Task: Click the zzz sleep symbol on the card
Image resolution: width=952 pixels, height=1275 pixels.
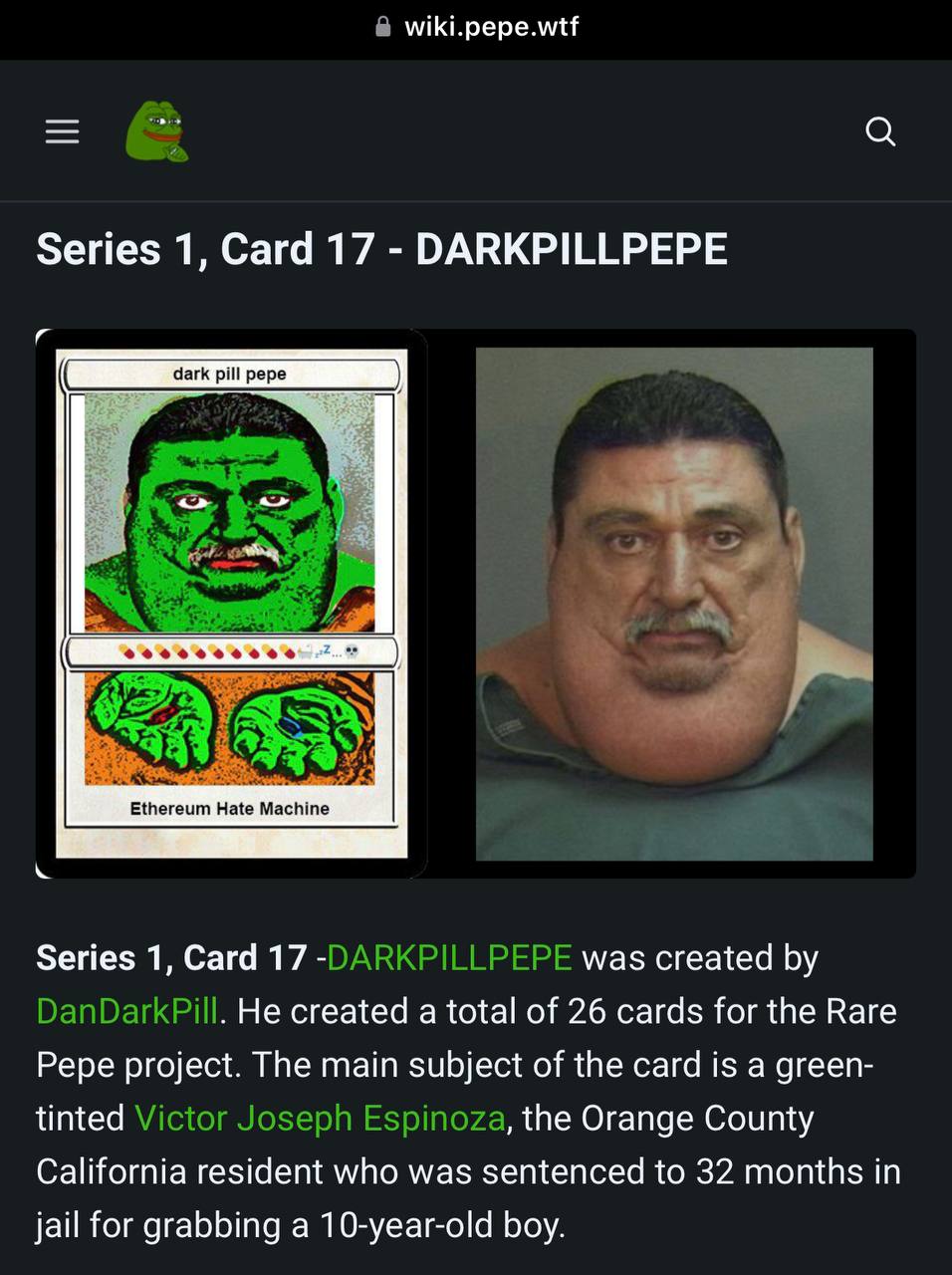Action: (x=322, y=651)
